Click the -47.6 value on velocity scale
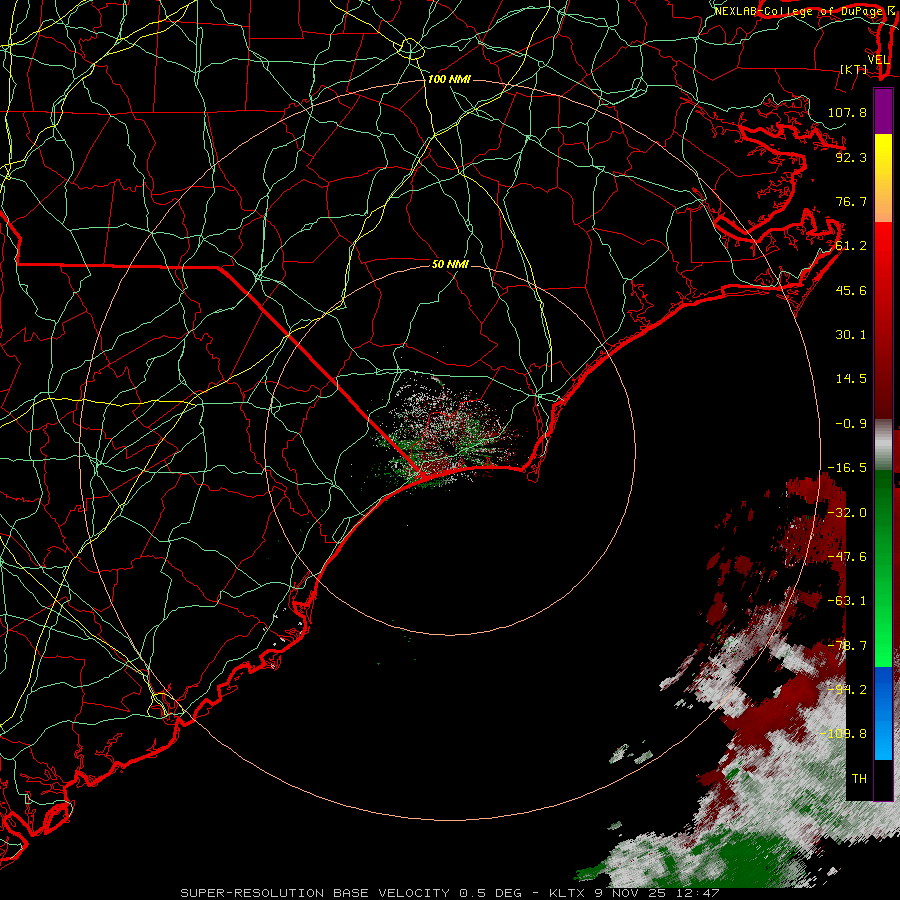The height and width of the screenshot is (900, 900). 847,557
